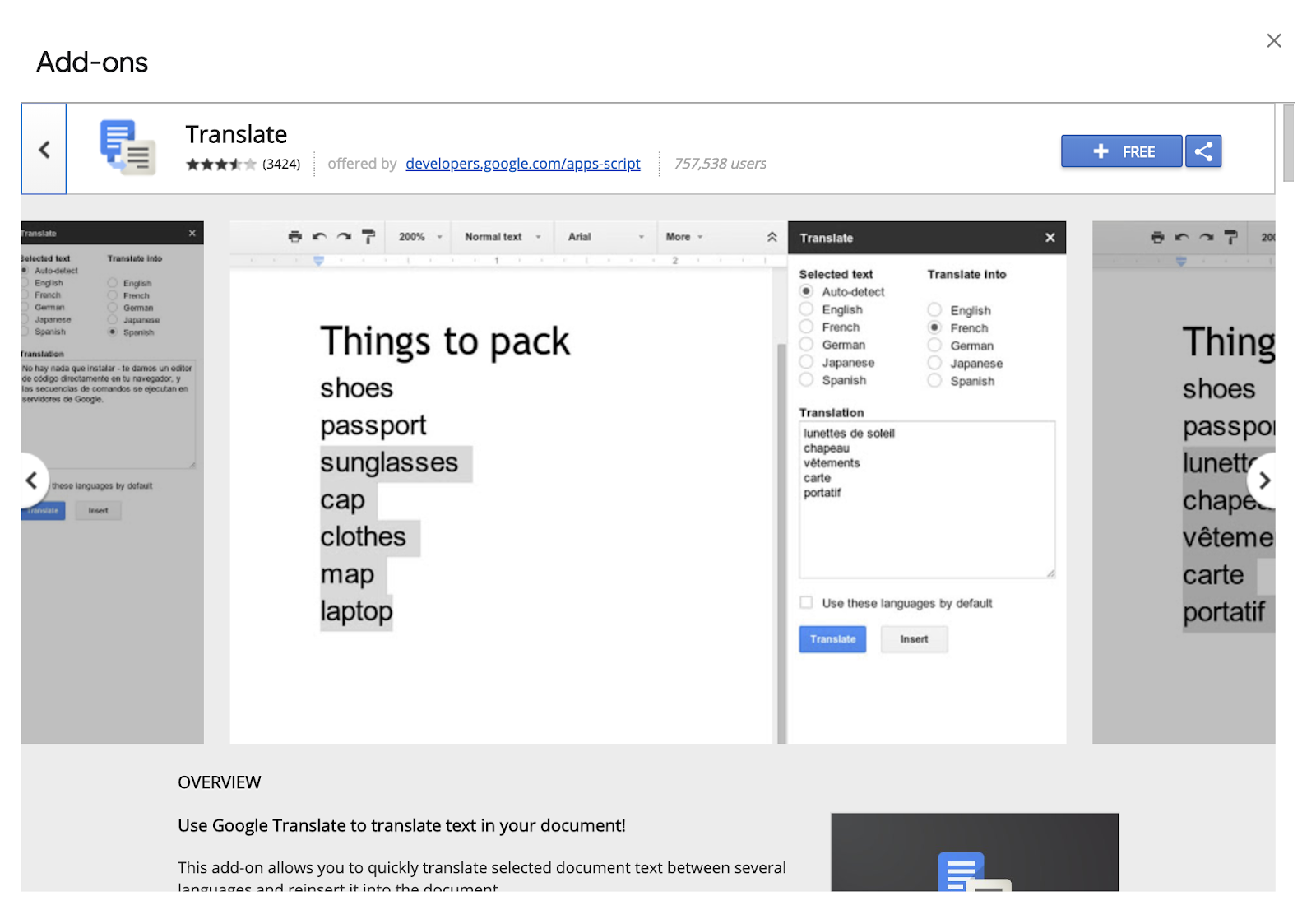Select English under Selected text
The width and height of the screenshot is (1316, 919).
pyautogui.click(x=807, y=309)
